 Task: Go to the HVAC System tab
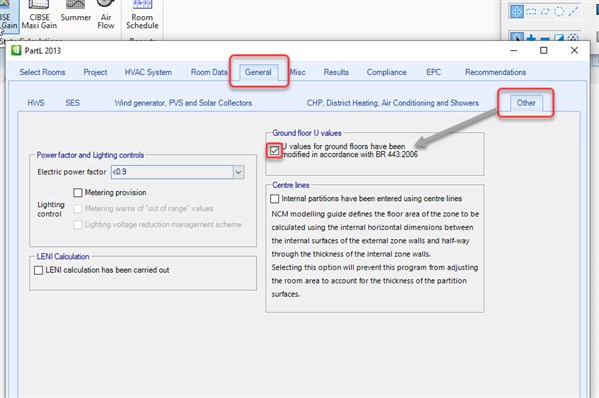[148, 72]
